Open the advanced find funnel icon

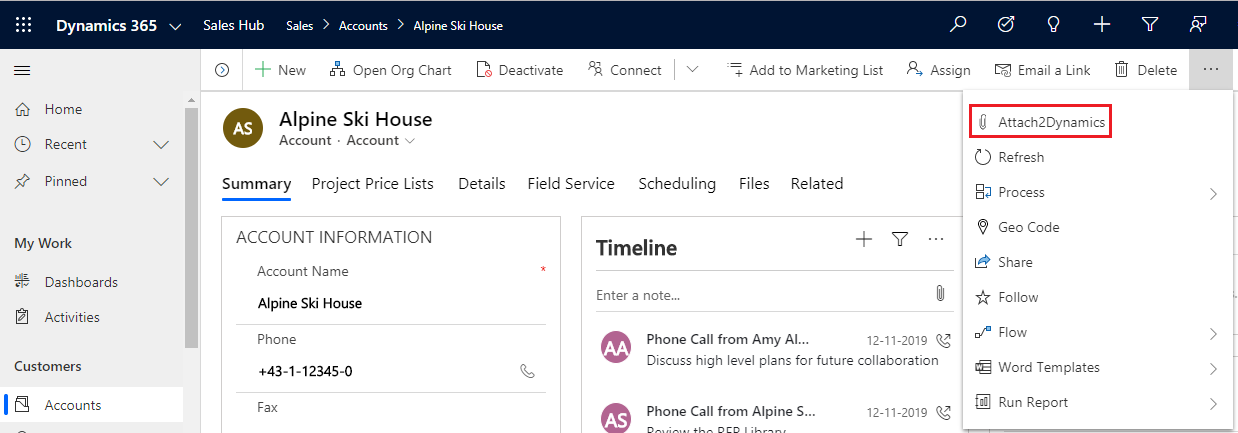point(1150,25)
